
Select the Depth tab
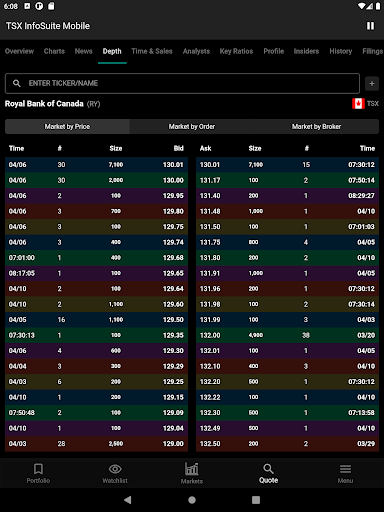(x=112, y=51)
